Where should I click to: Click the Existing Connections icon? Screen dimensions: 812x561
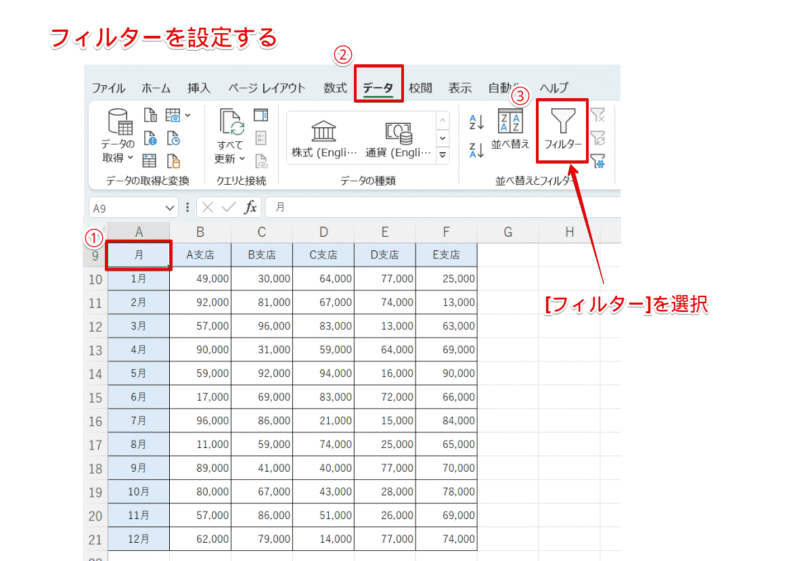point(173,161)
